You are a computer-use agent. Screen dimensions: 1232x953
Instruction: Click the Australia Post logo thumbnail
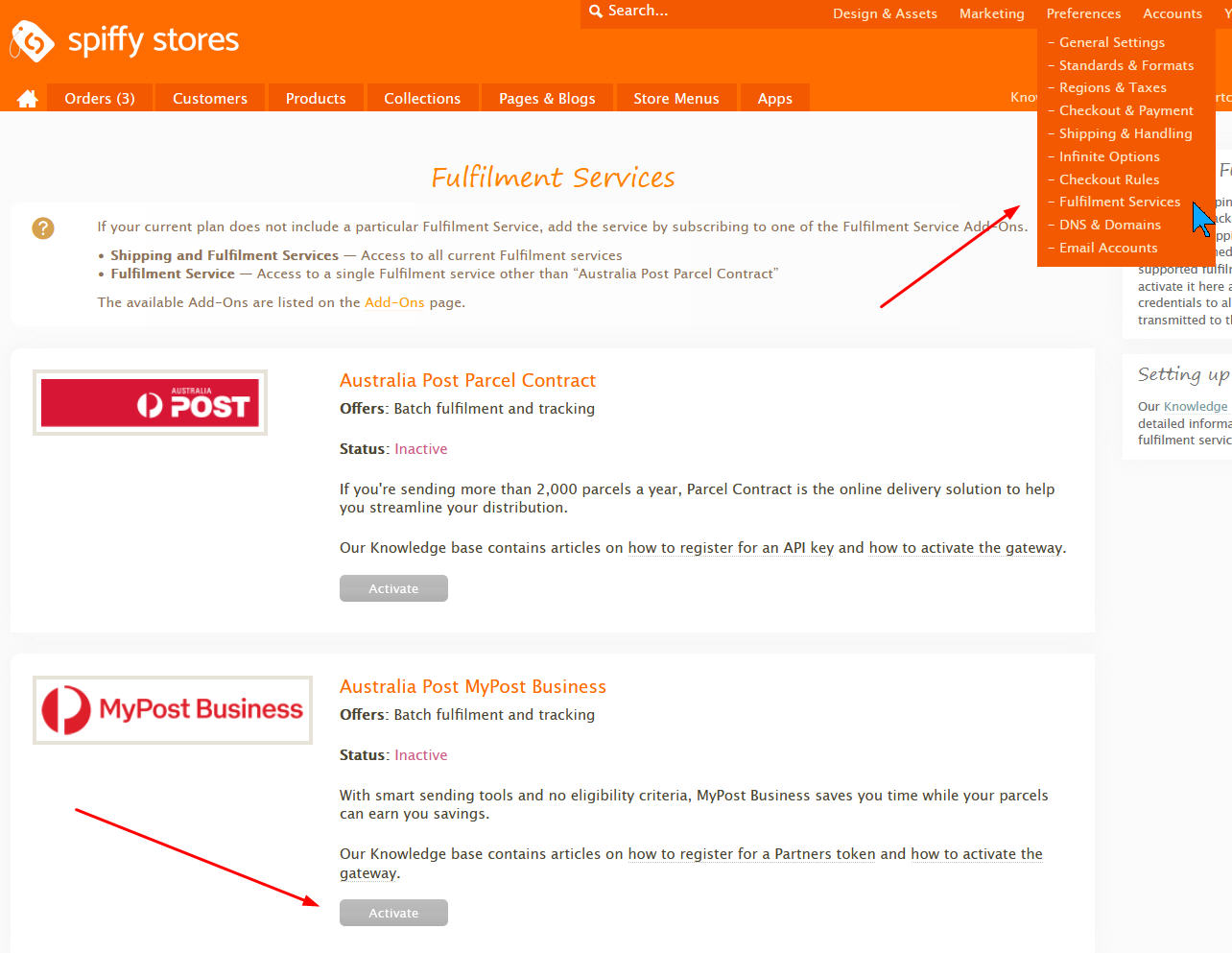tap(150, 402)
